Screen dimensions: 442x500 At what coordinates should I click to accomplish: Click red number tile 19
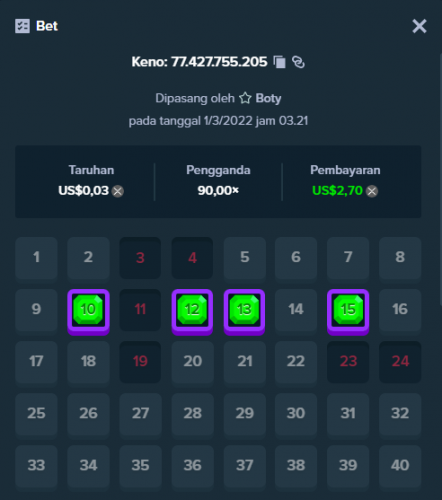pyautogui.click(x=140, y=362)
